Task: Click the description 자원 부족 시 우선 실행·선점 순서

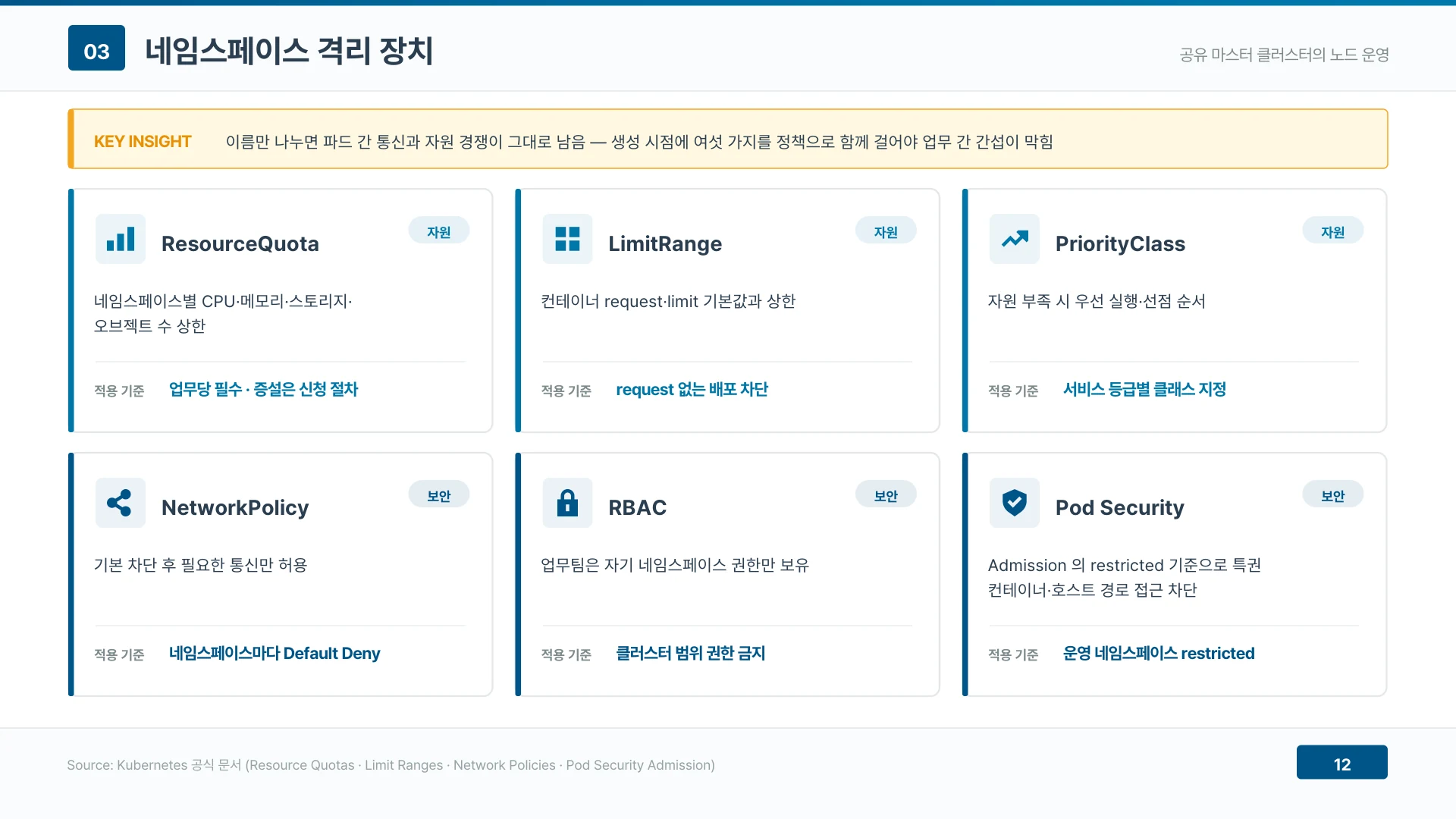Action: point(1097,302)
